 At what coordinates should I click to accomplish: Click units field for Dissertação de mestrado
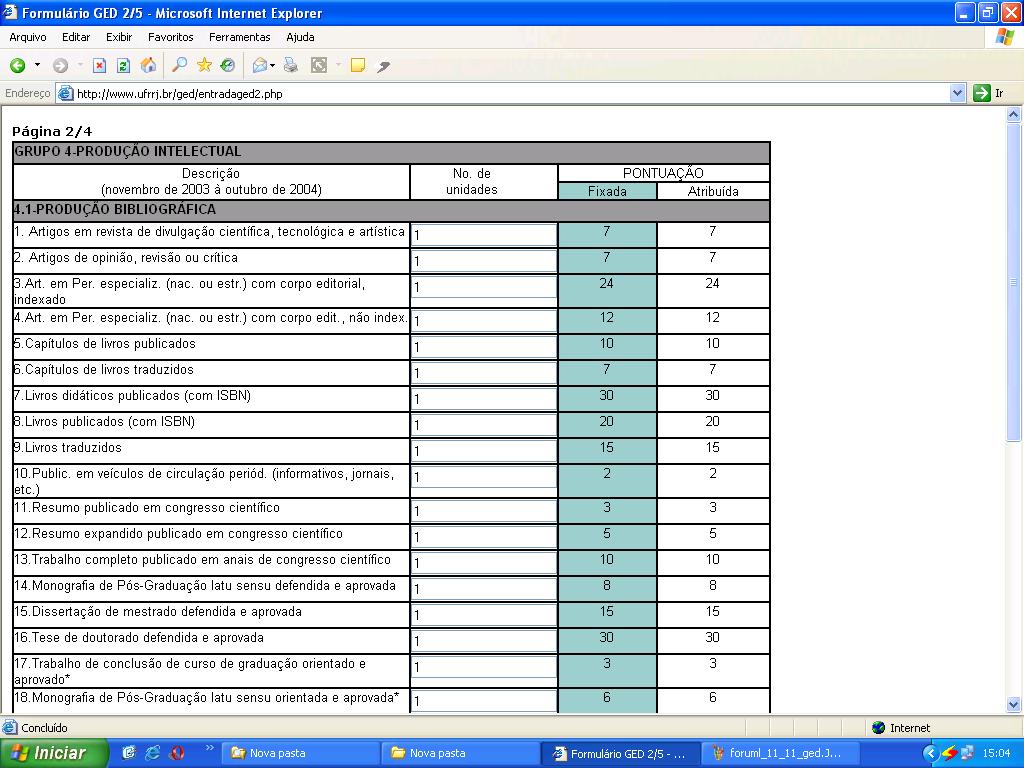tap(483, 615)
